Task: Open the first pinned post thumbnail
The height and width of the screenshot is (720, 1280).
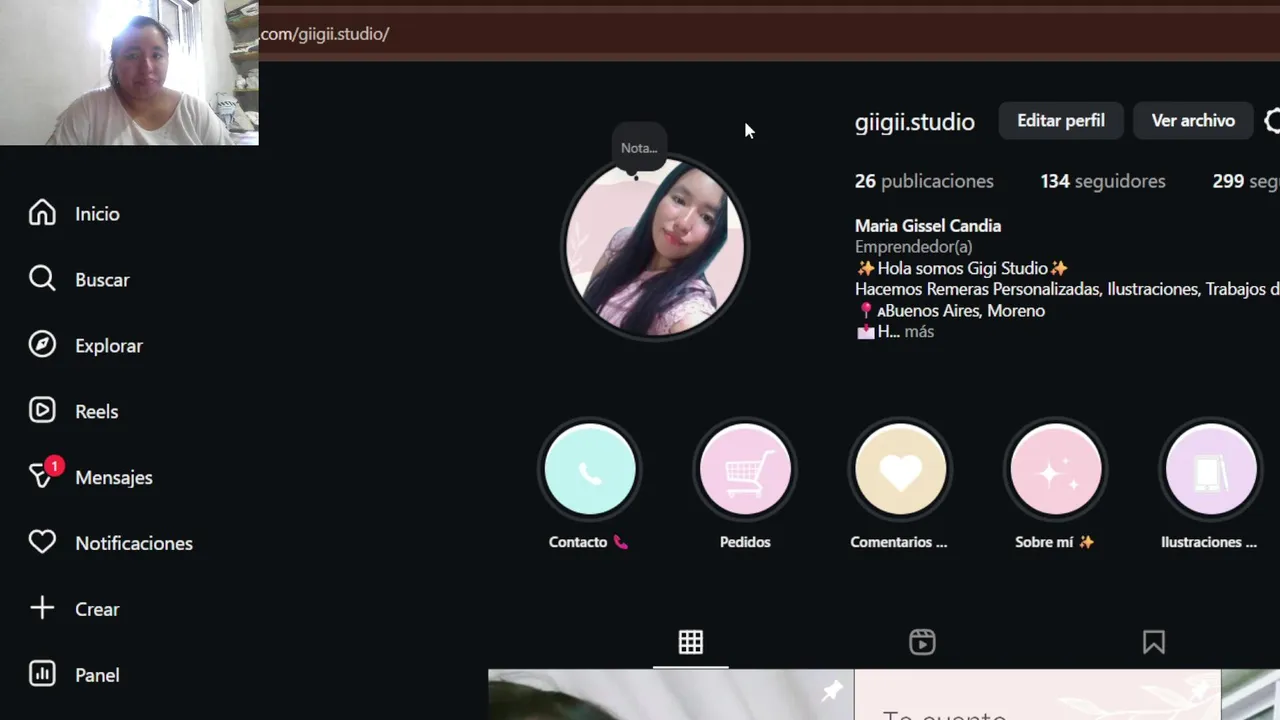Action: 671,695
